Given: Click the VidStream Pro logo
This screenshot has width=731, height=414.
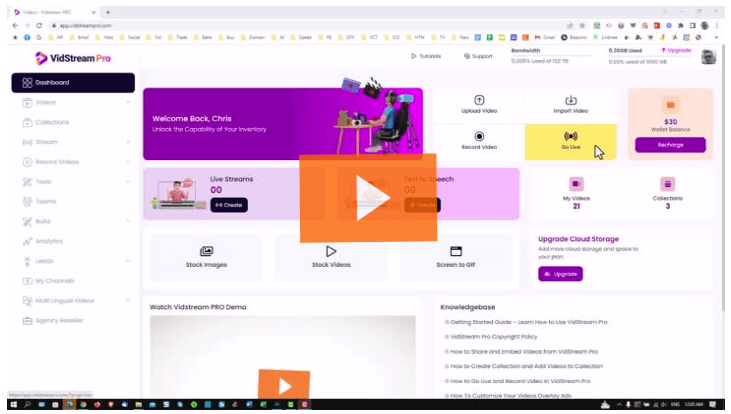Looking at the screenshot, I should [x=73, y=58].
